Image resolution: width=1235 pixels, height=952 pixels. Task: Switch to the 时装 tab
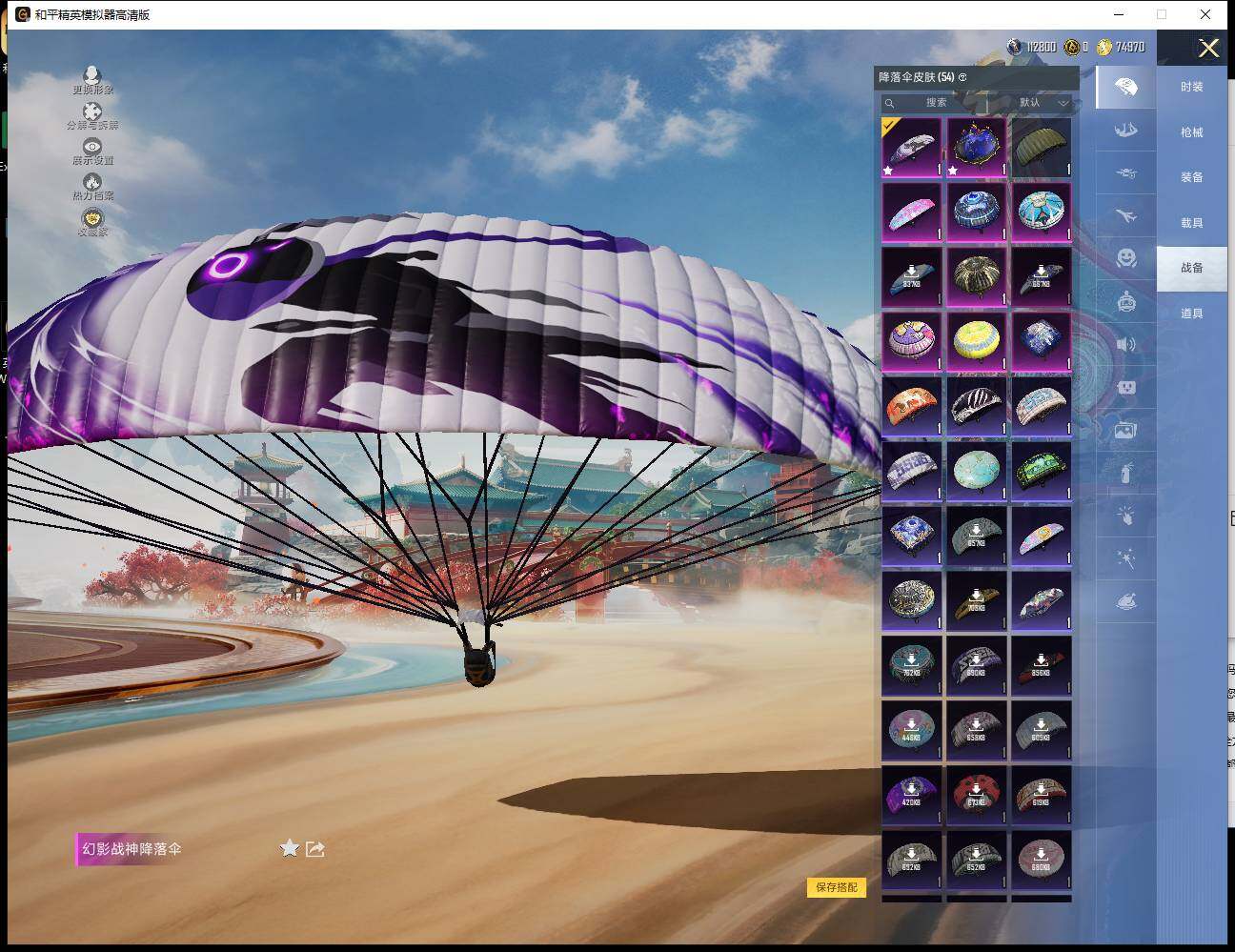tap(1191, 87)
